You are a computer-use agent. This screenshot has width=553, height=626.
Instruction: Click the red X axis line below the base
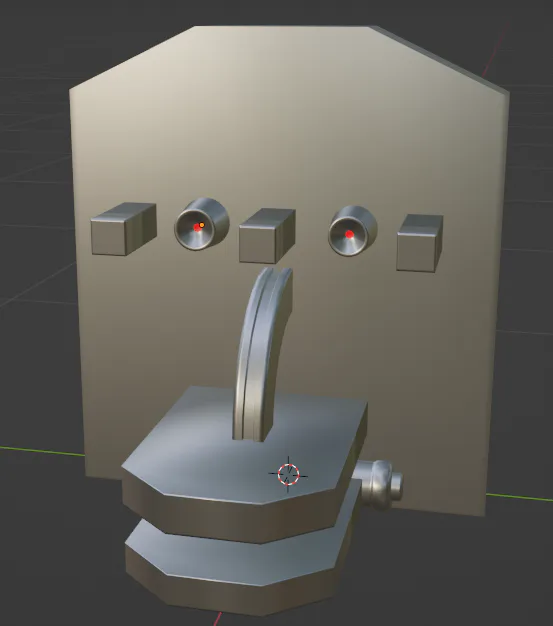218,618
